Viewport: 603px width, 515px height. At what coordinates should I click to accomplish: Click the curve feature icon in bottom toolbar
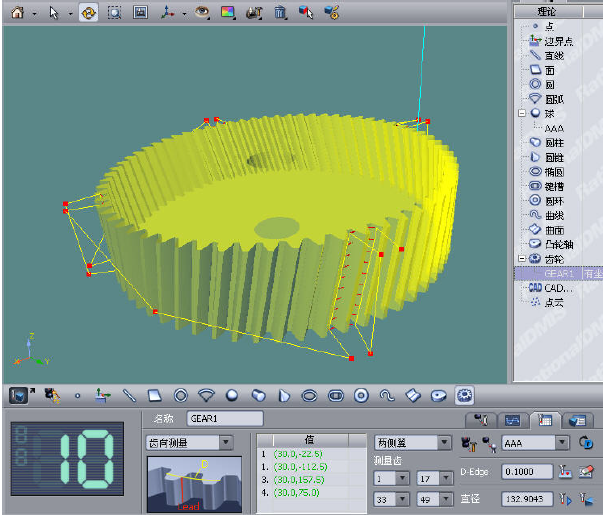coord(388,395)
